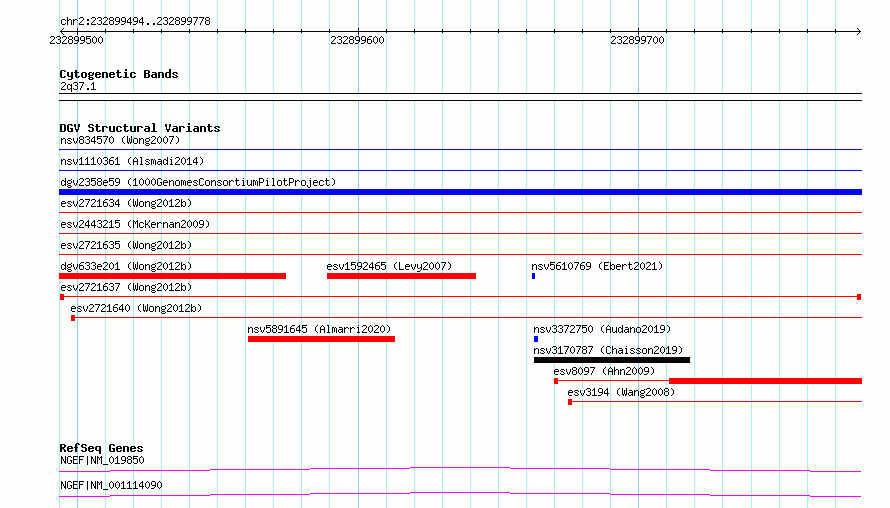The width and height of the screenshot is (890, 508).
Task: Open variant nsv834570 (Wong2007) label
Action: pyautogui.click(x=120, y=140)
